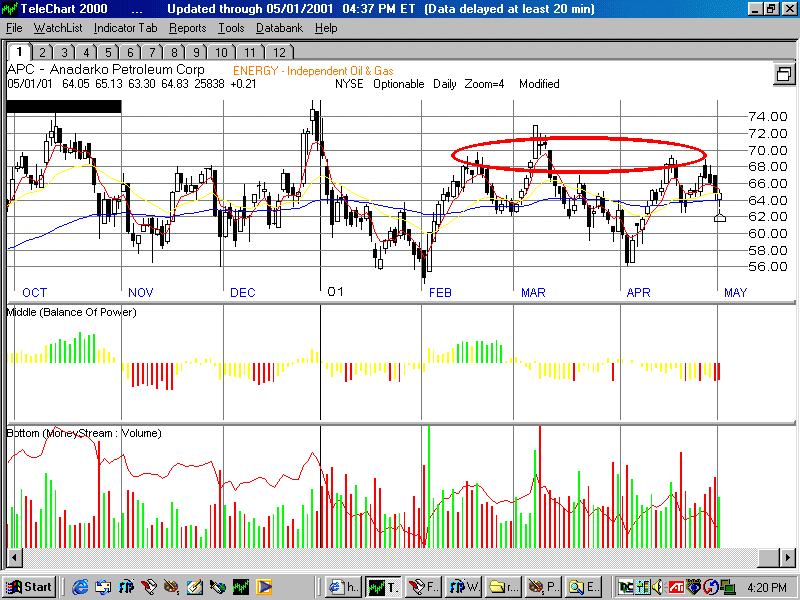Open the Reports menu

pyautogui.click(x=187, y=28)
